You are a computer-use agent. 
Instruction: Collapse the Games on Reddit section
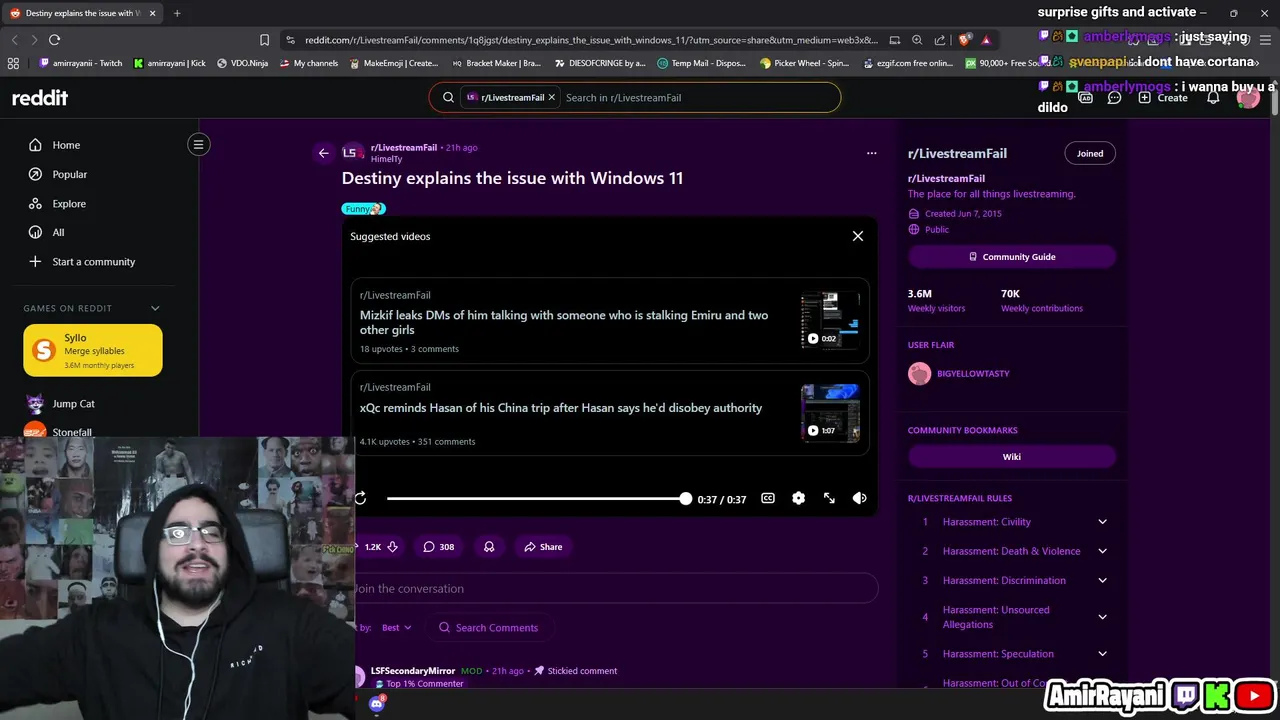[x=155, y=308]
